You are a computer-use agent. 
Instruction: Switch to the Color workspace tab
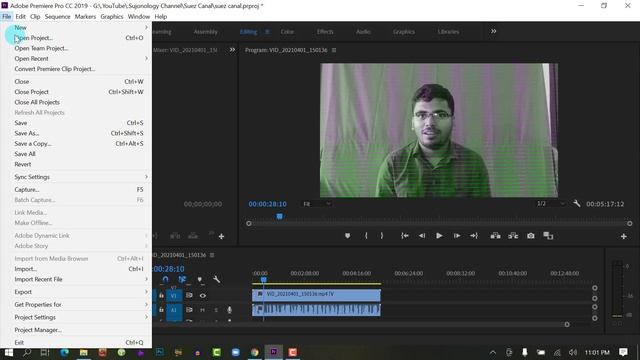[287, 32]
